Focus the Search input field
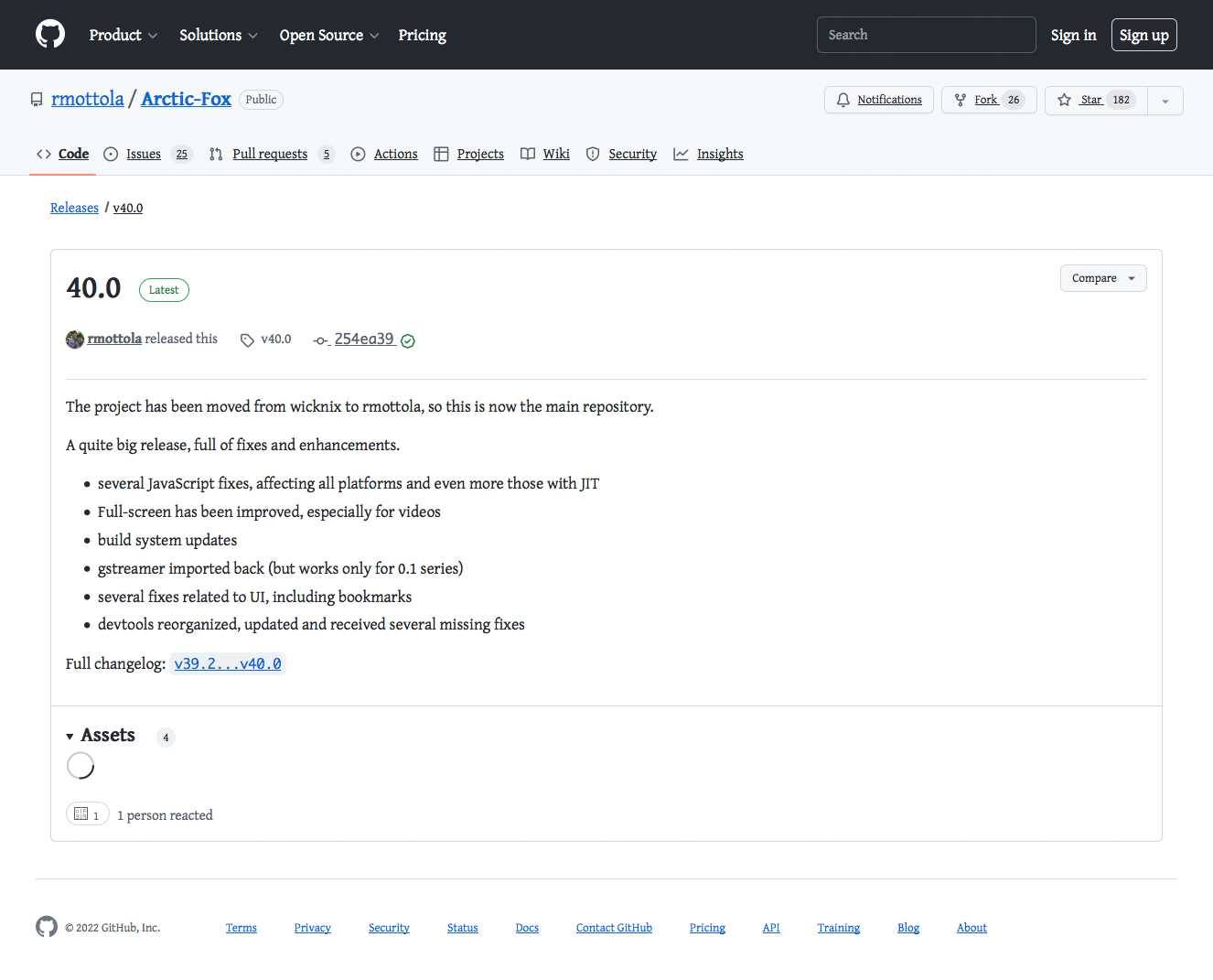1213x980 pixels. pos(926,35)
